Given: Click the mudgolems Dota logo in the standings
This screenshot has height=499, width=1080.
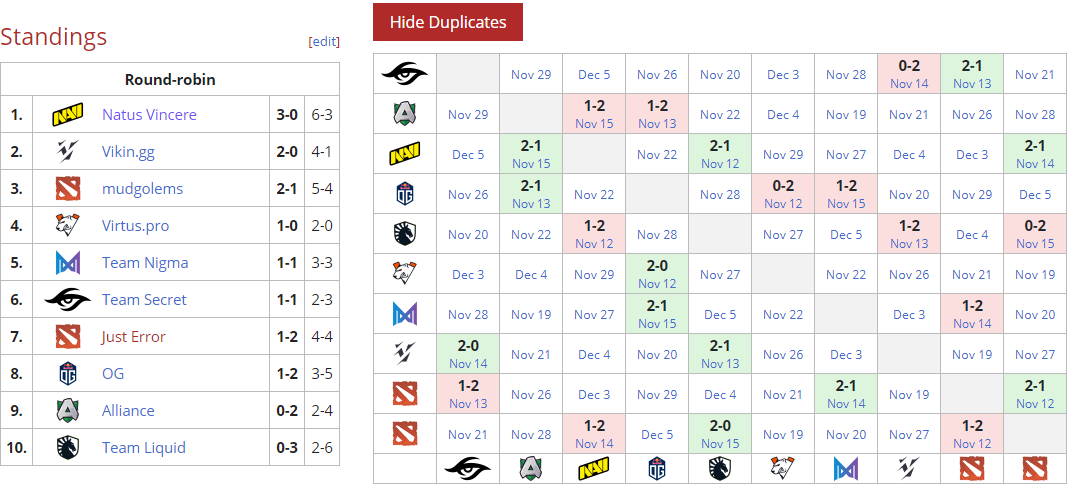Looking at the screenshot, I should 67,189.
